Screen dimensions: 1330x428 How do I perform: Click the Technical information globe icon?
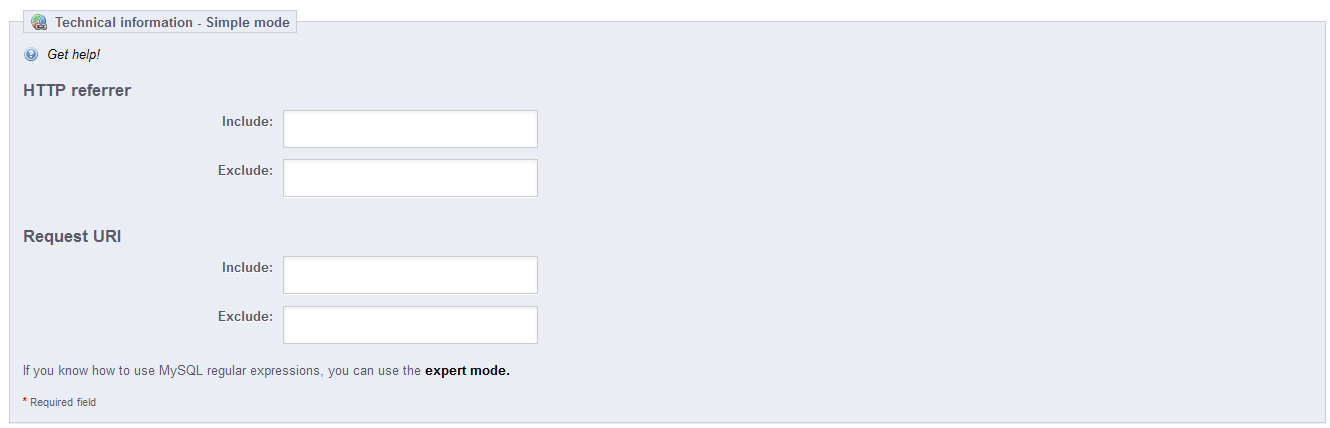[x=39, y=22]
